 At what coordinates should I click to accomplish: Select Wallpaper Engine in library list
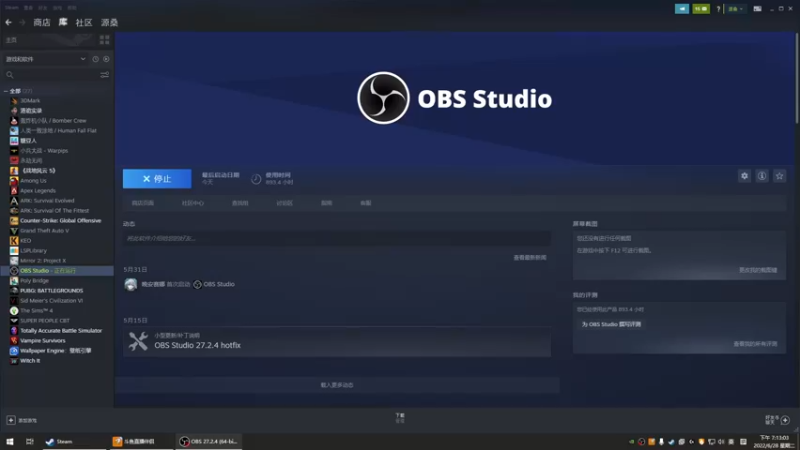pos(56,351)
